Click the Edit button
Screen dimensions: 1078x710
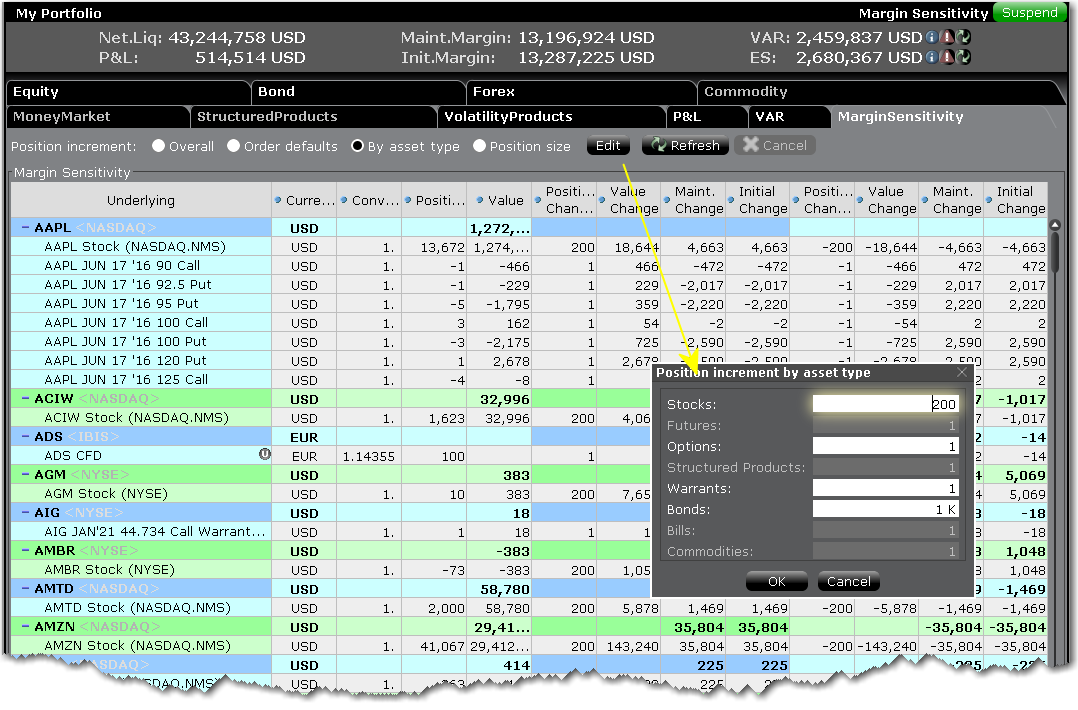(608, 146)
